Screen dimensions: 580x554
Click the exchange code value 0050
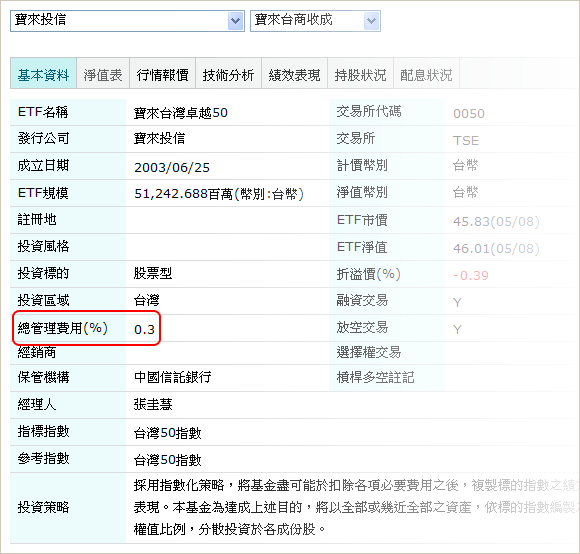point(469,114)
